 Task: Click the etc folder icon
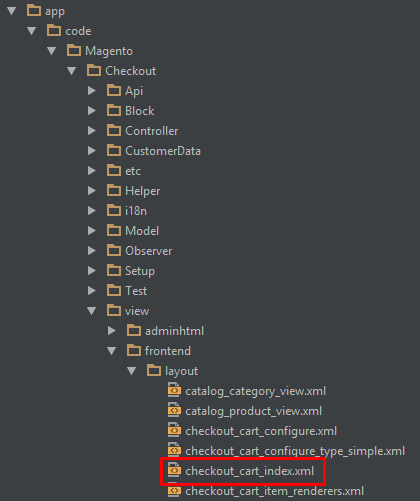tap(114, 170)
